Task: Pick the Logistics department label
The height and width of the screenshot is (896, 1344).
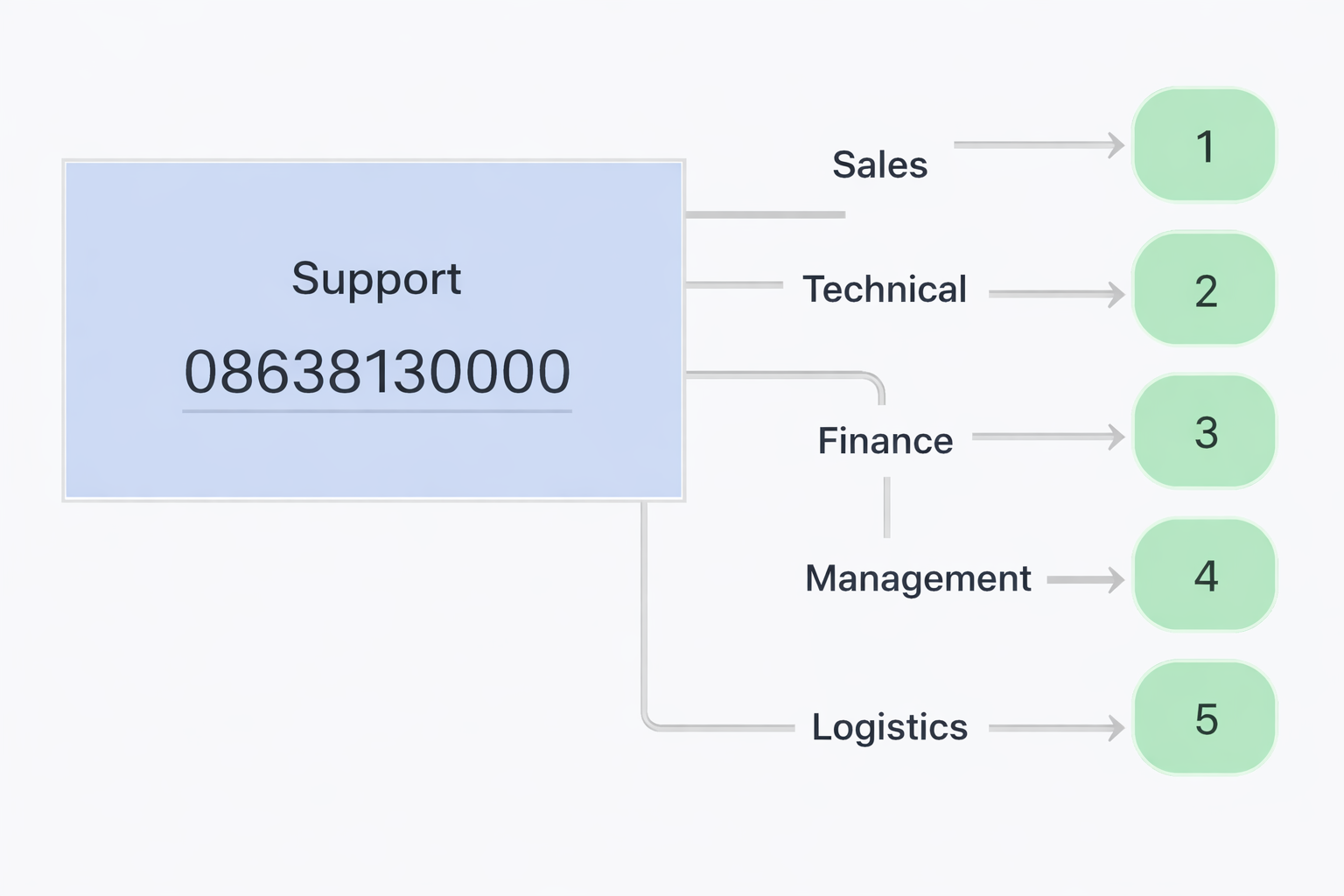Action: pos(889,727)
